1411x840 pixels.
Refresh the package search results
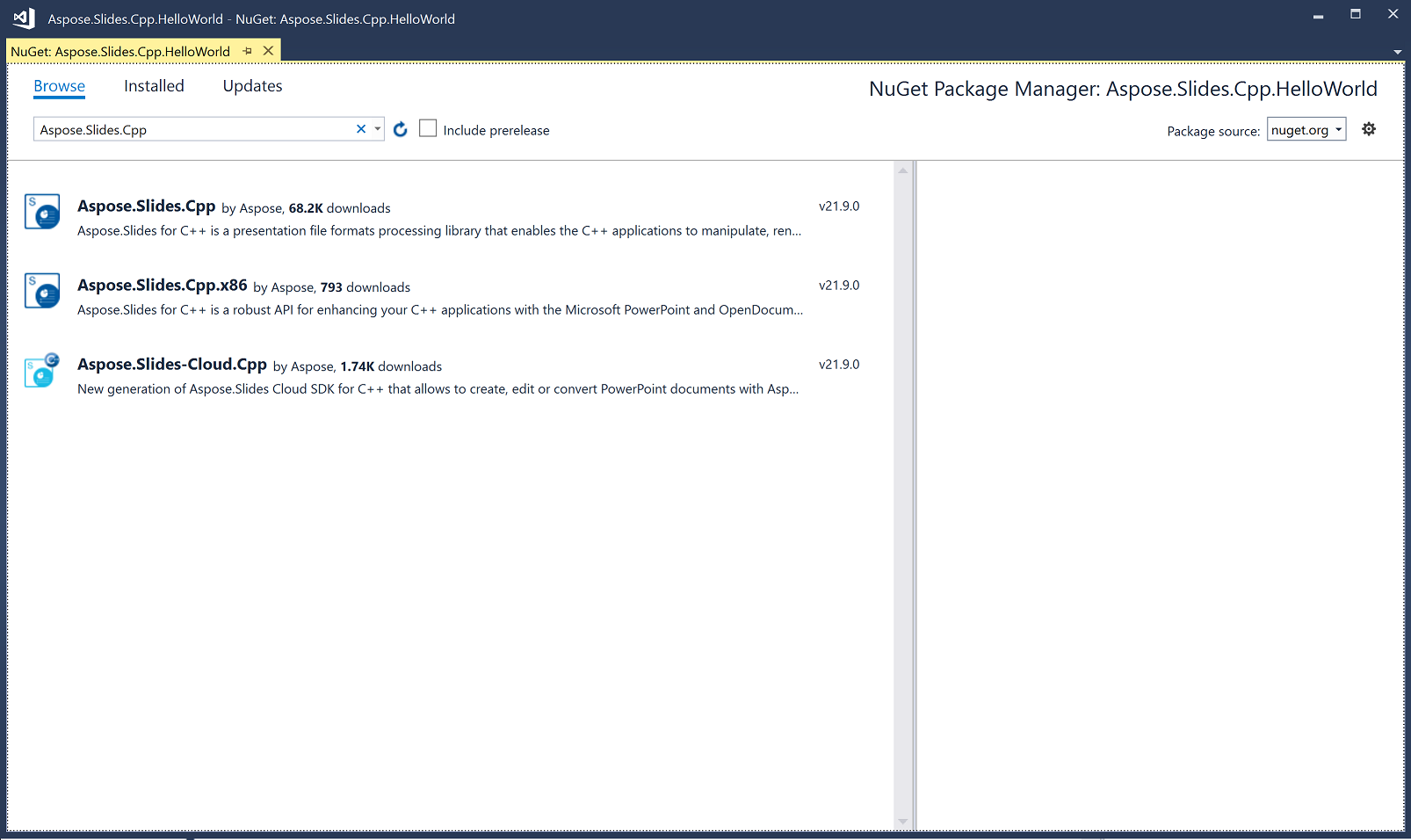(401, 129)
